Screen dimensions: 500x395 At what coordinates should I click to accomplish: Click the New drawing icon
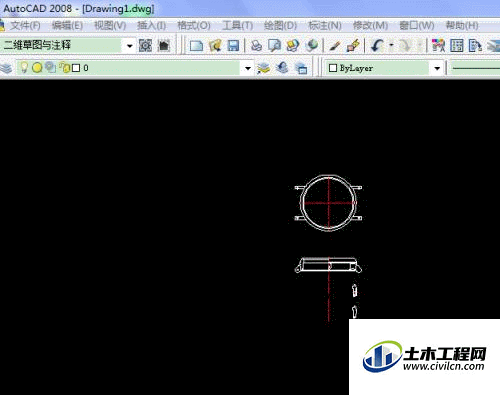tap(196, 45)
